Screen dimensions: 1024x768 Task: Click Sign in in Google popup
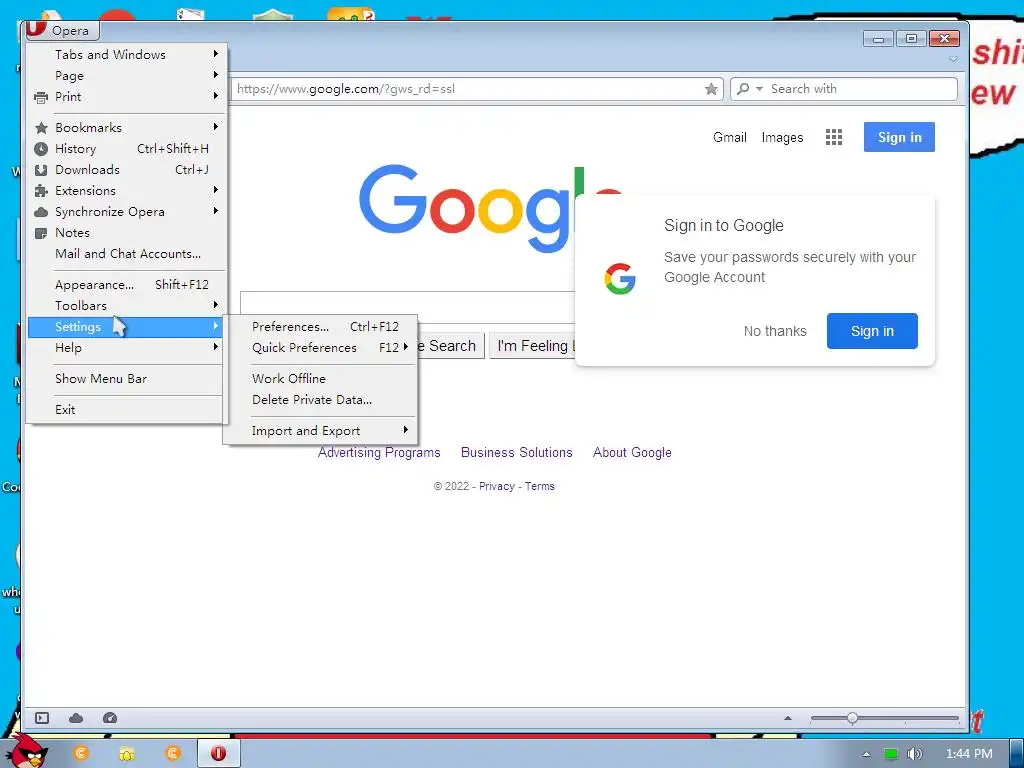tap(872, 331)
